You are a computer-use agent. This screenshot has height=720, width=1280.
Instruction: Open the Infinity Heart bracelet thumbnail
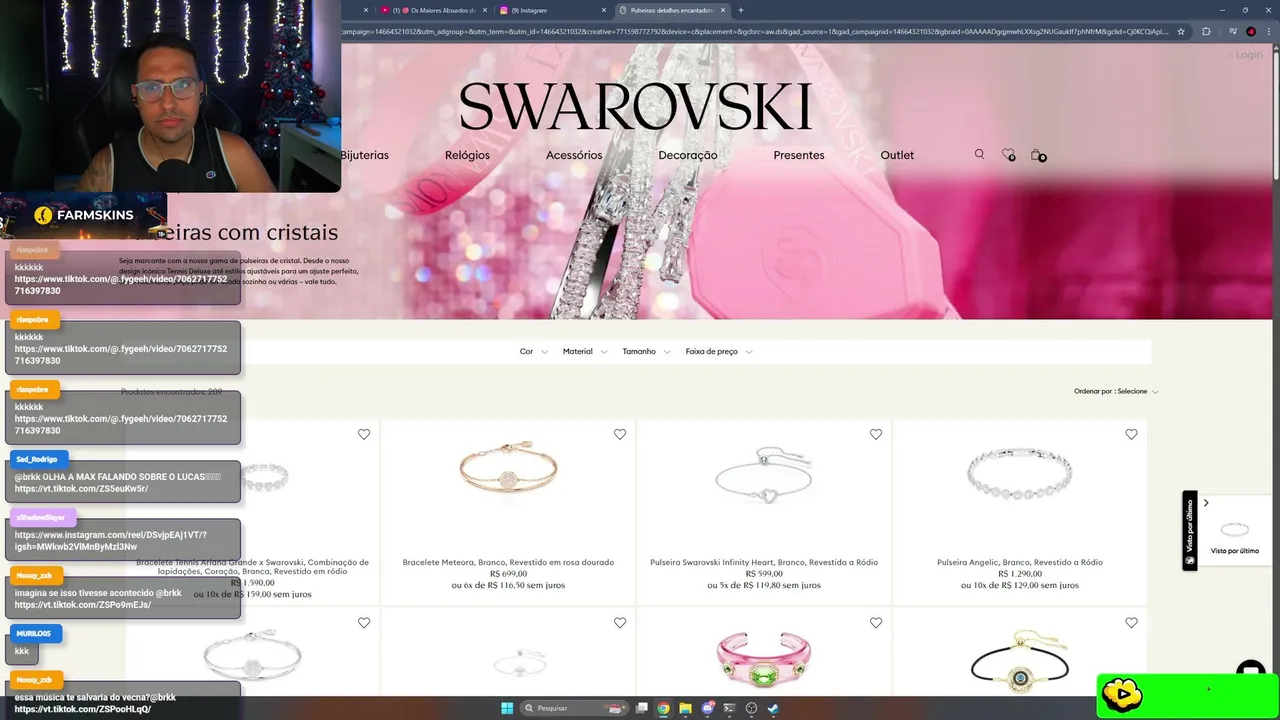764,474
